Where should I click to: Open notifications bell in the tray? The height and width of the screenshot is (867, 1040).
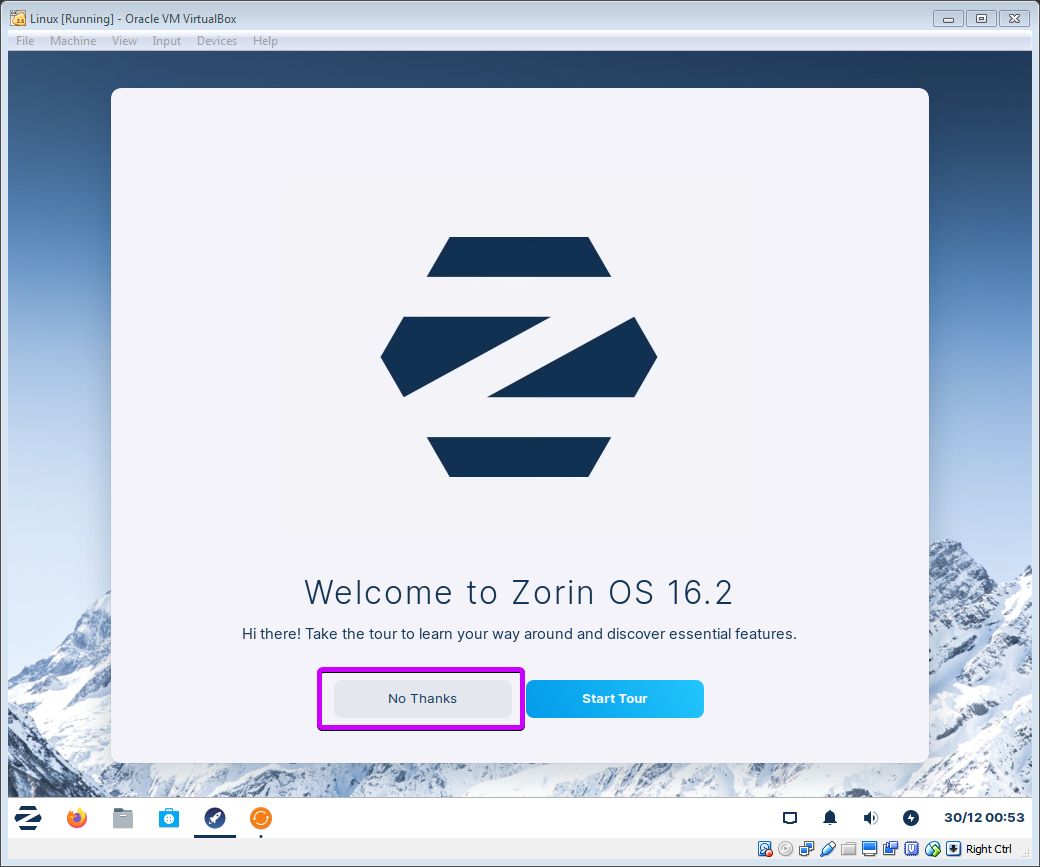point(830,818)
